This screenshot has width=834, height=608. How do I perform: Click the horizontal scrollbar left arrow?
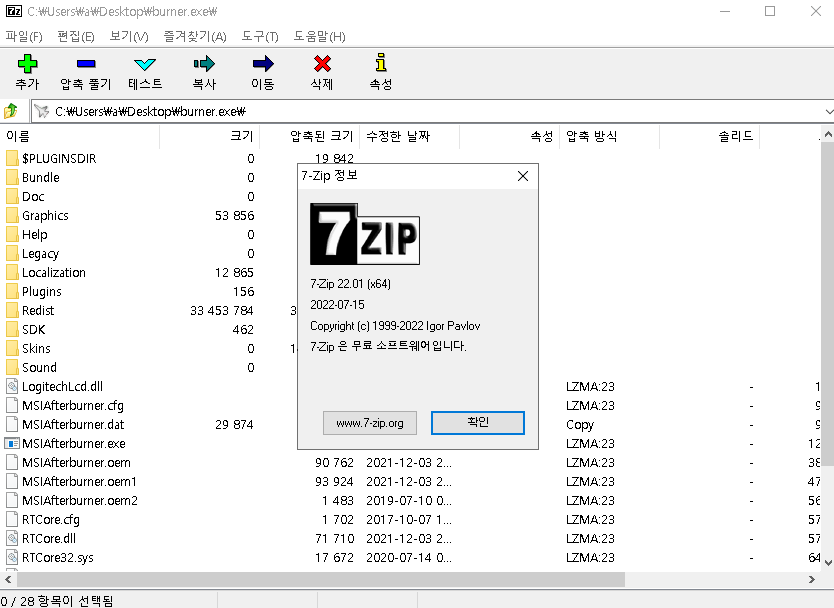pos(8,579)
